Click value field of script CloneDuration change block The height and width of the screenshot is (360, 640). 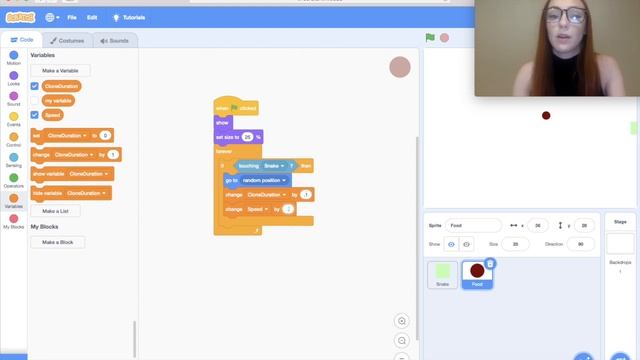306,195
